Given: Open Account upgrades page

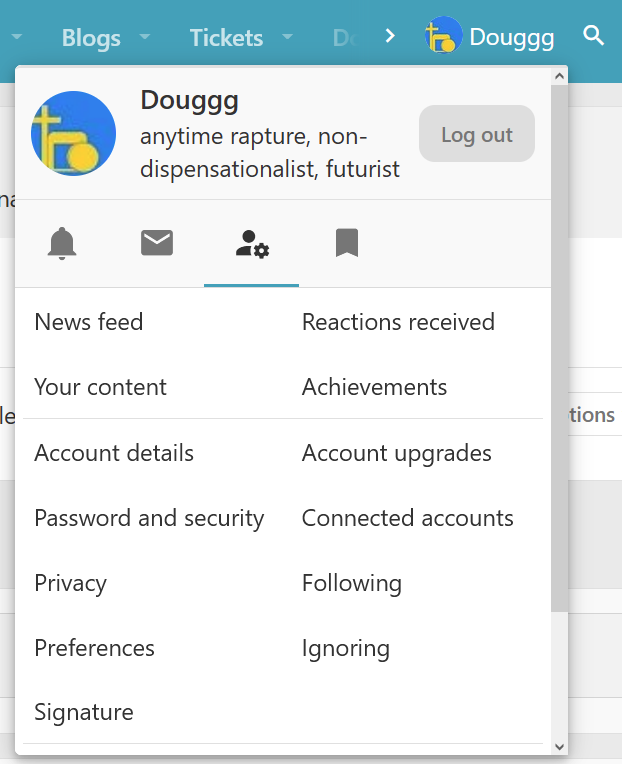Looking at the screenshot, I should (397, 453).
